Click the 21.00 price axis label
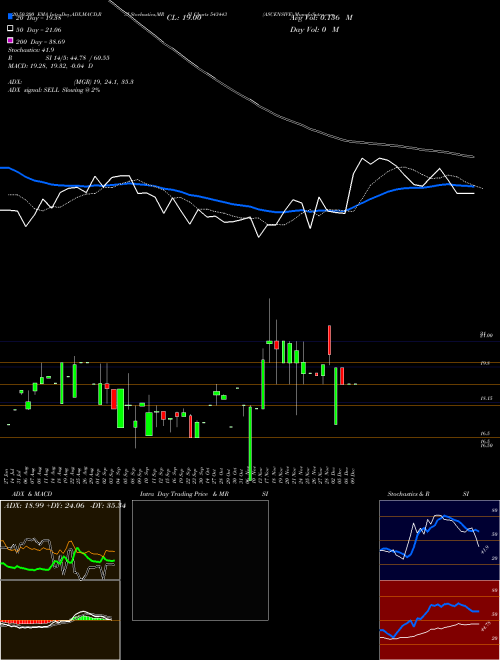Viewport: 500px width, 660px height. pos(486,335)
